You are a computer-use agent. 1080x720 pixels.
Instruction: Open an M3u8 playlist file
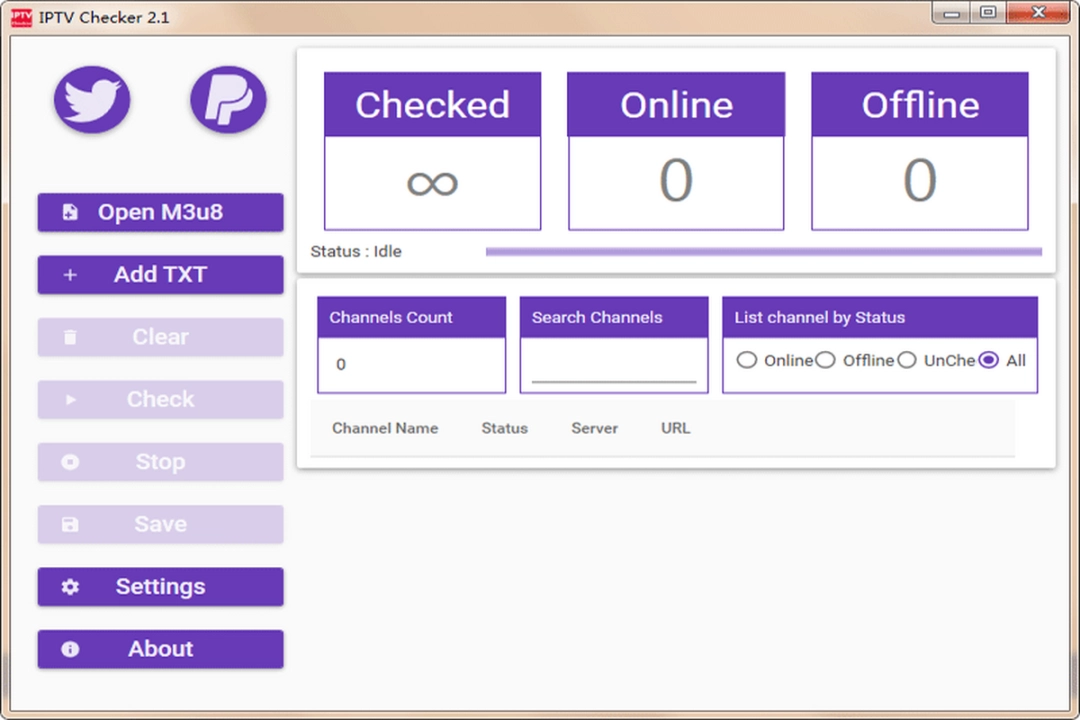(160, 212)
